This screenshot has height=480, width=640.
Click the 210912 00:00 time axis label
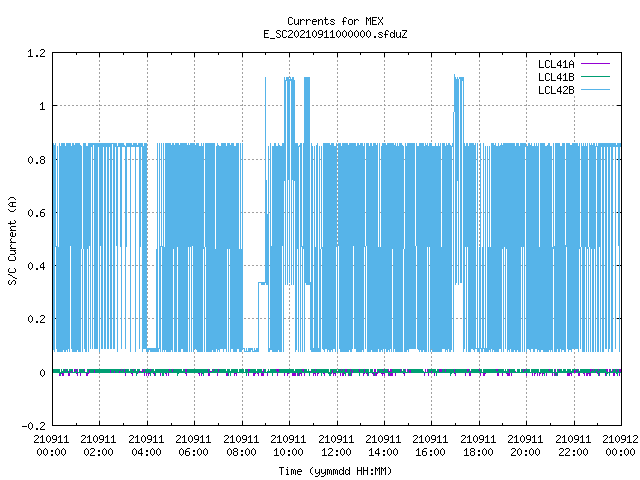tap(620, 445)
